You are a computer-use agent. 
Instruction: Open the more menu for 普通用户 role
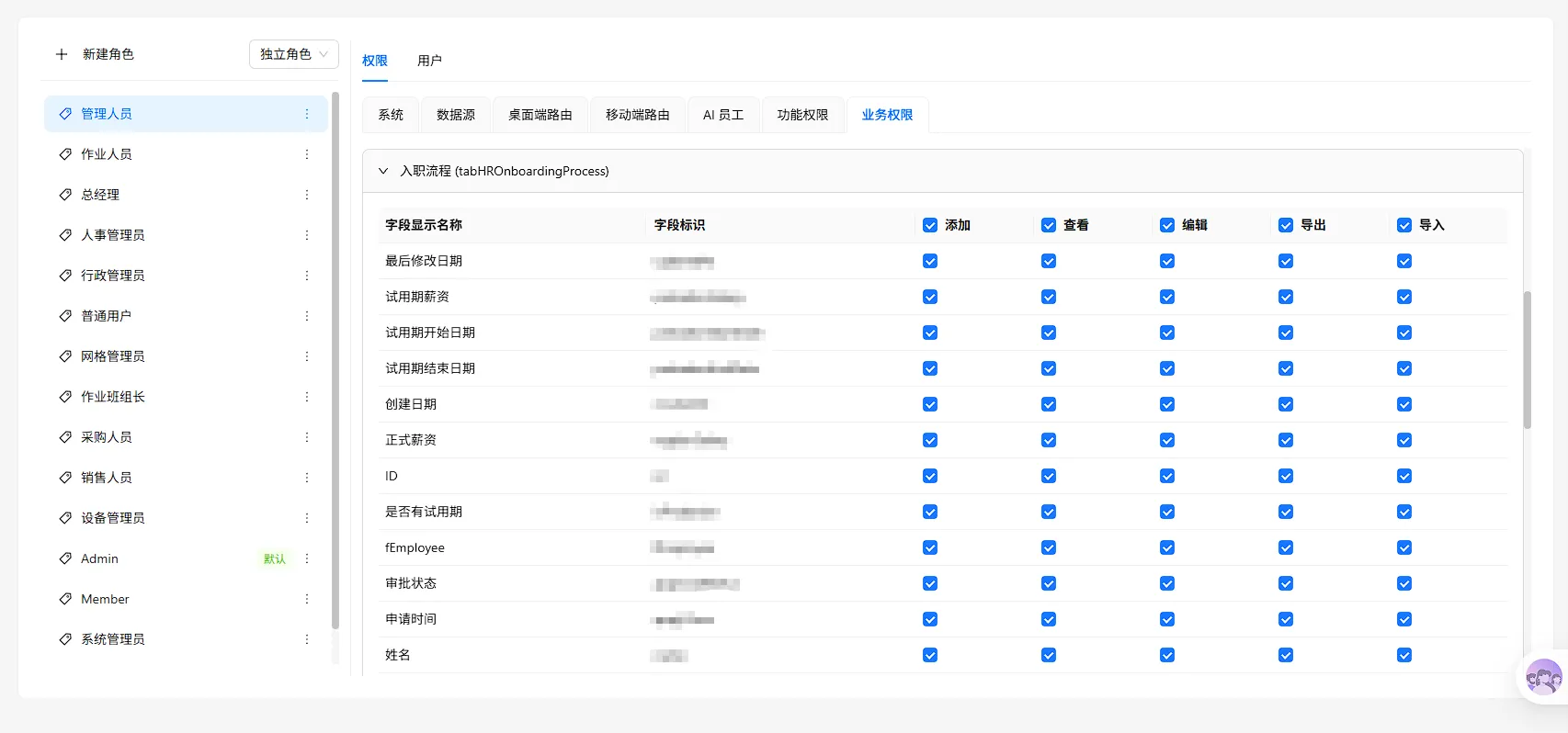pos(307,316)
